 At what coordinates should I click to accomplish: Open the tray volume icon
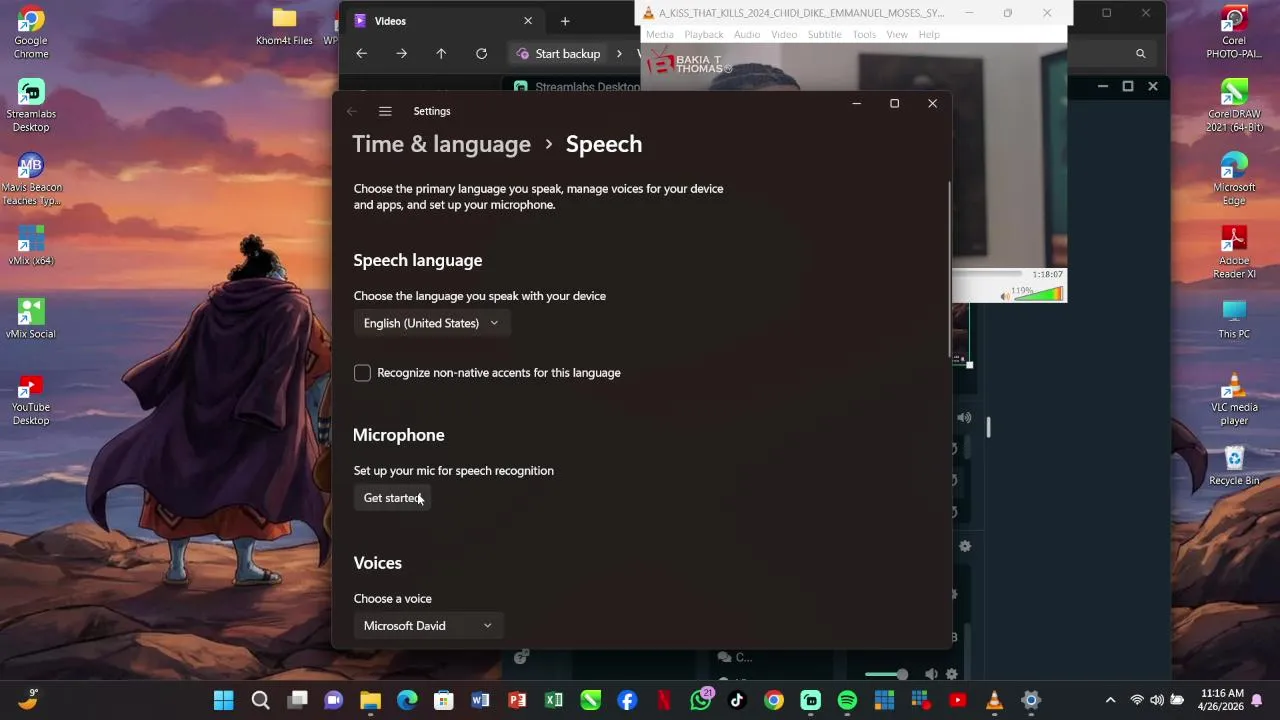[x=1157, y=700]
